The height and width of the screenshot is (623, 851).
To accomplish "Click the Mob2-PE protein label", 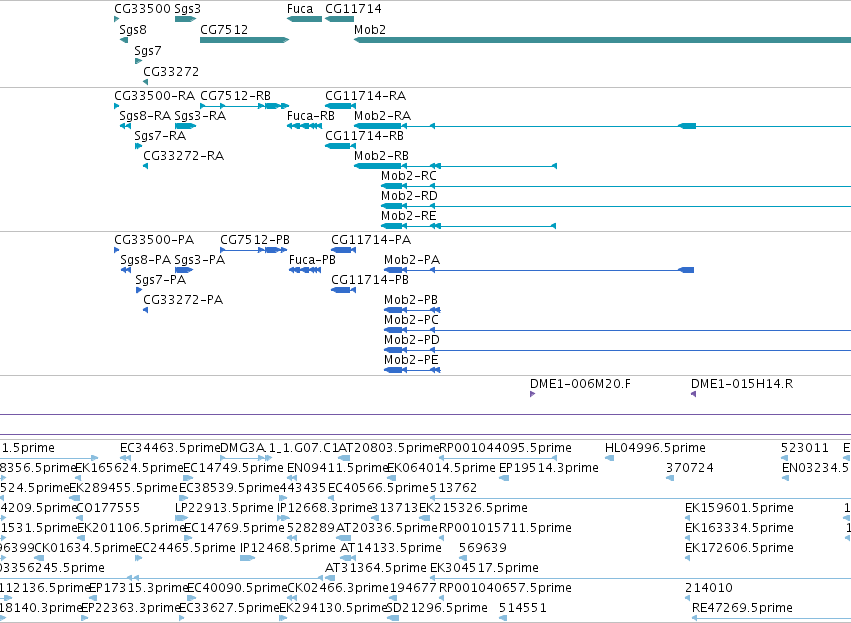I will click(x=411, y=360).
